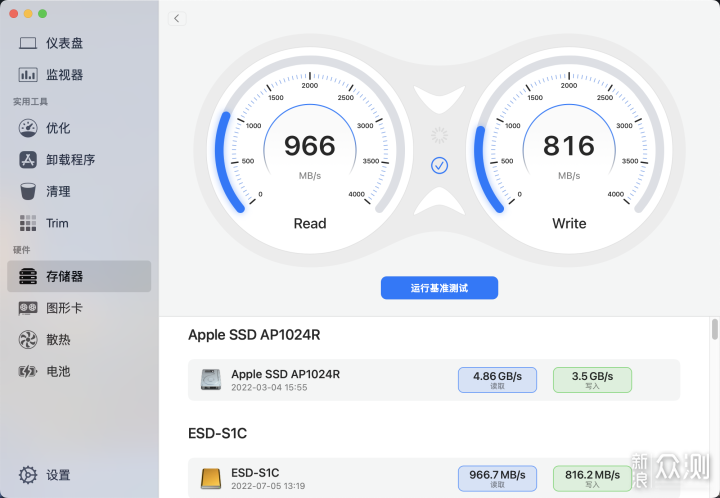Click the 3.5 GB/s 写入 badge
This screenshot has width=720, height=498.
[592, 380]
